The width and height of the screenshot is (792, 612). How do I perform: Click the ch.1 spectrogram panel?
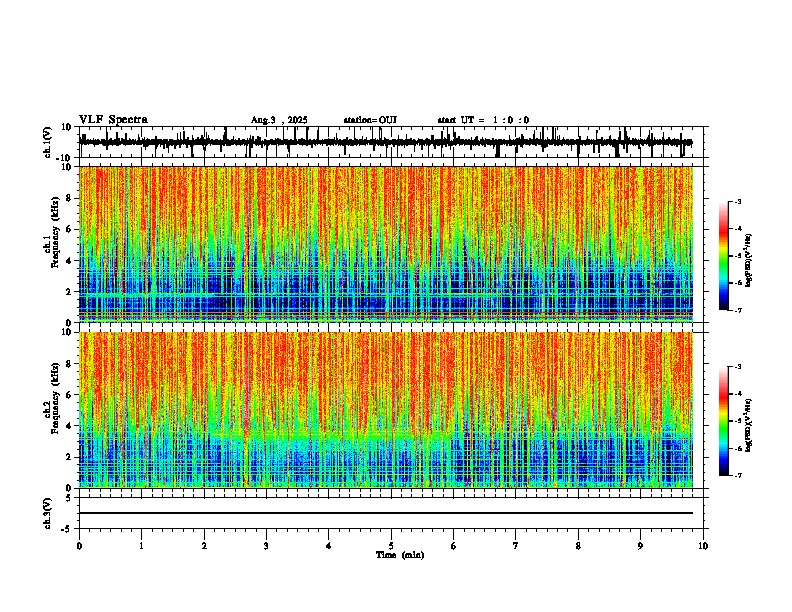tap(386, 244)
